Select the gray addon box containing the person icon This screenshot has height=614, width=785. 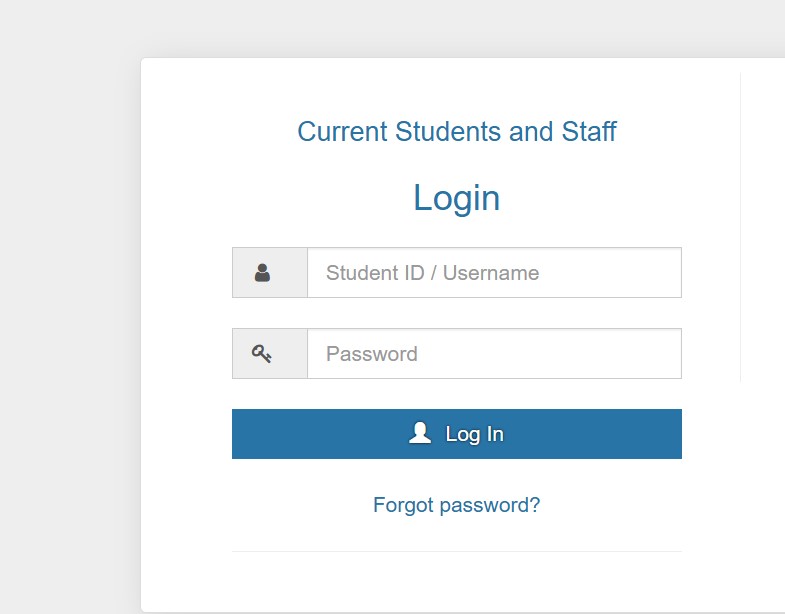click(x=270, y=272)
